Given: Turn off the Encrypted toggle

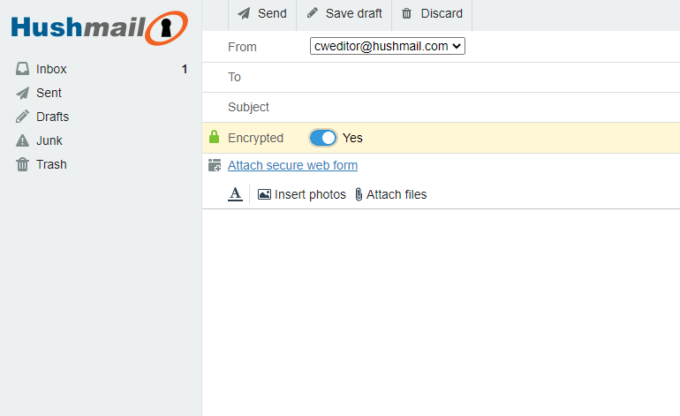Looking at the screenshot, I should click(x=323, y=138).
